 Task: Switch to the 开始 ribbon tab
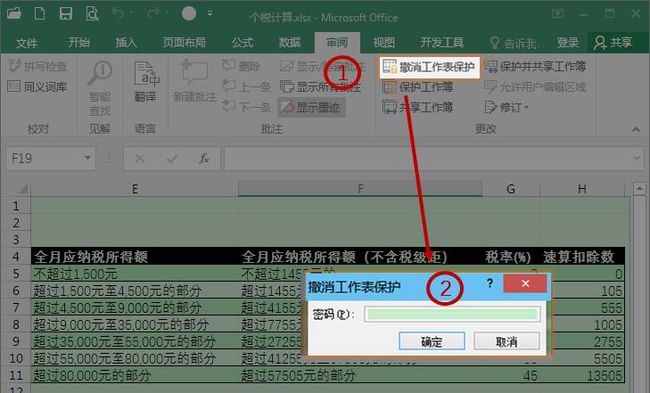click(79, 42)
